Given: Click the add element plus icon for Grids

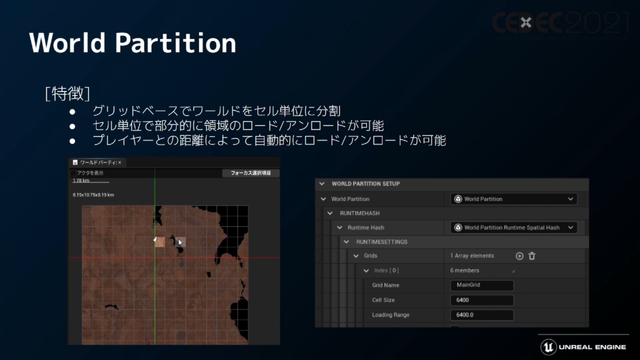Looking at the screenshot, I should point(519,256).
